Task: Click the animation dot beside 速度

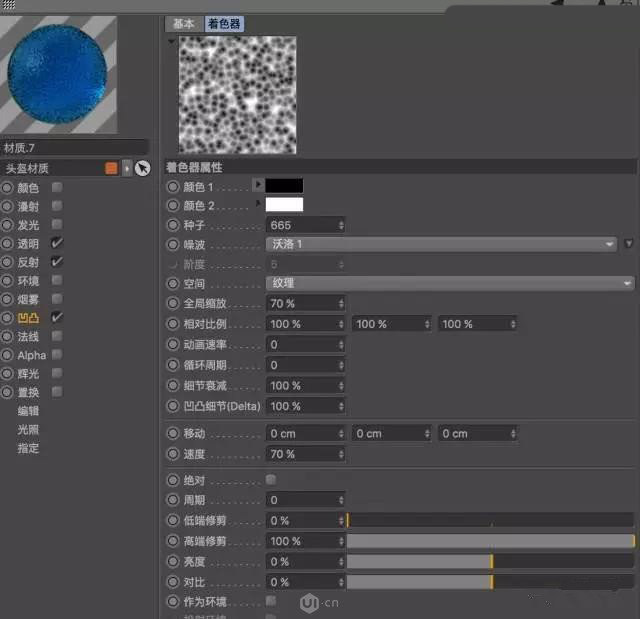Action: 173,454
